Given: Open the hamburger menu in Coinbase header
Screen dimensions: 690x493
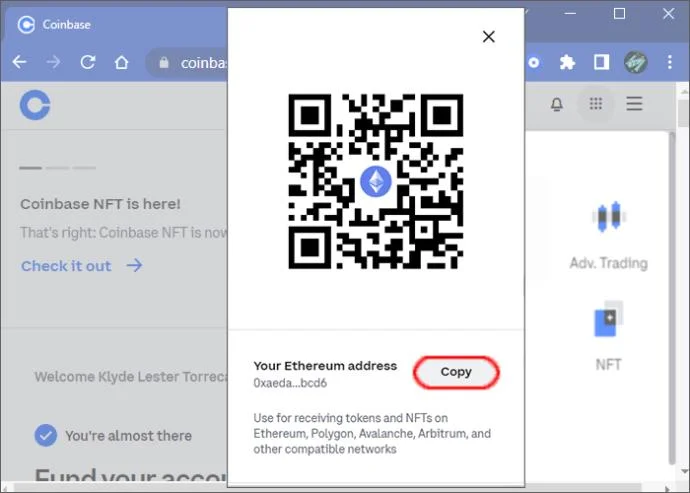Looking at the screenshot, I should tap(634, 104).
